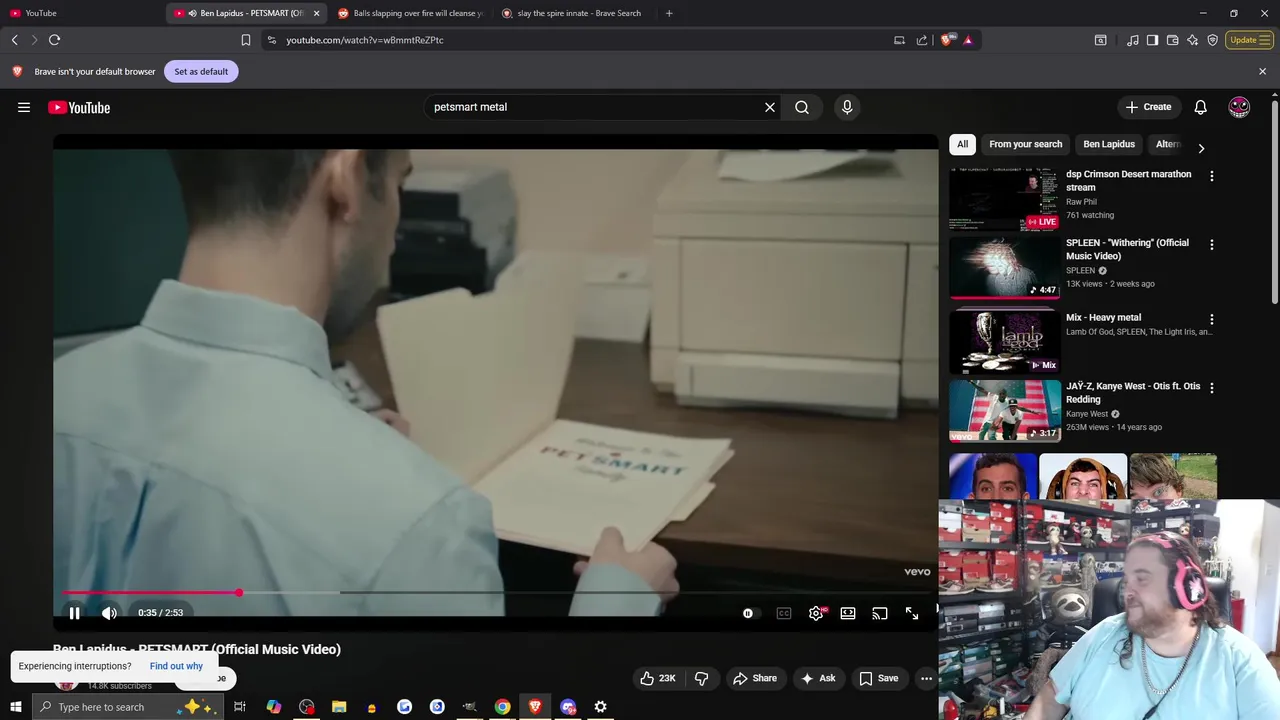
Task: Set Brave as default browser
Action: [201, 71]
